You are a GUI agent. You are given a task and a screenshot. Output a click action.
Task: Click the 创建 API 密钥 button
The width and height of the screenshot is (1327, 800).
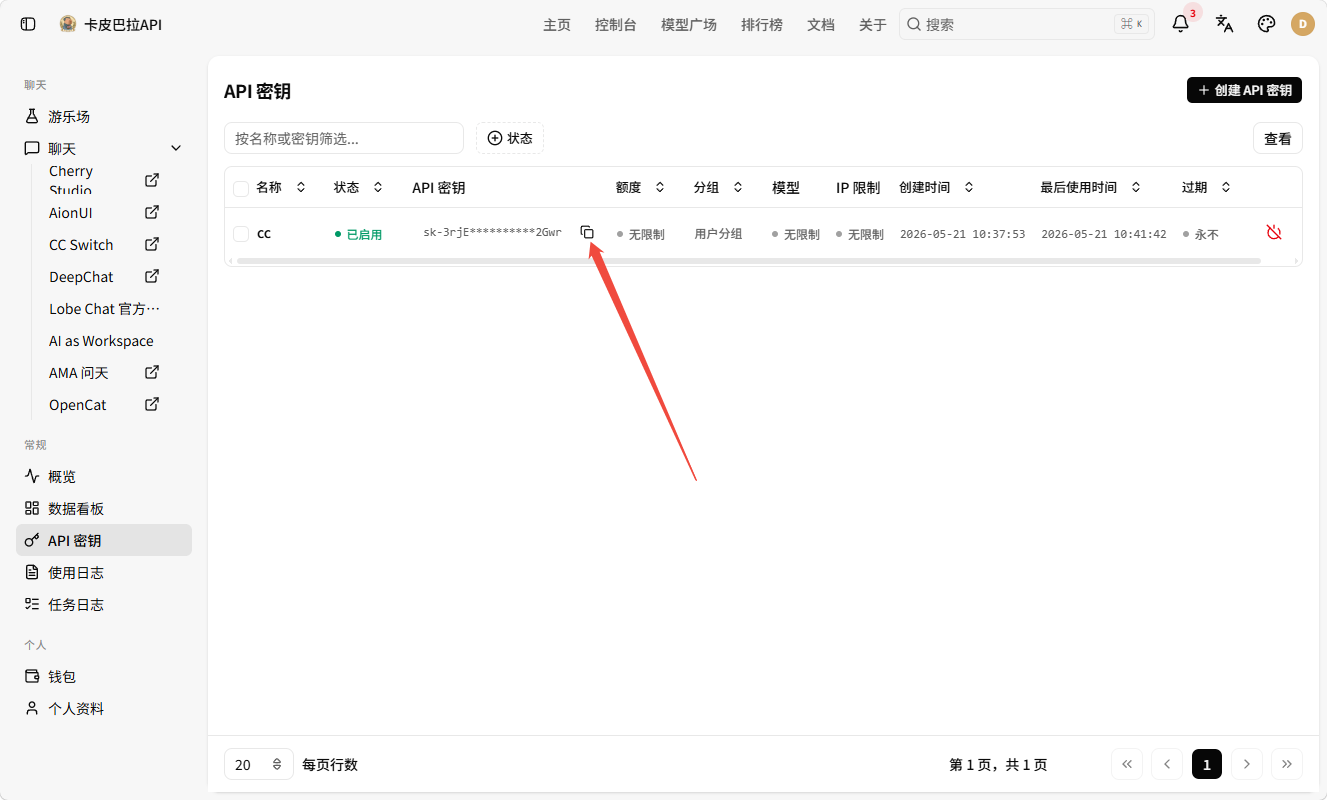[x=1244, y=90]
